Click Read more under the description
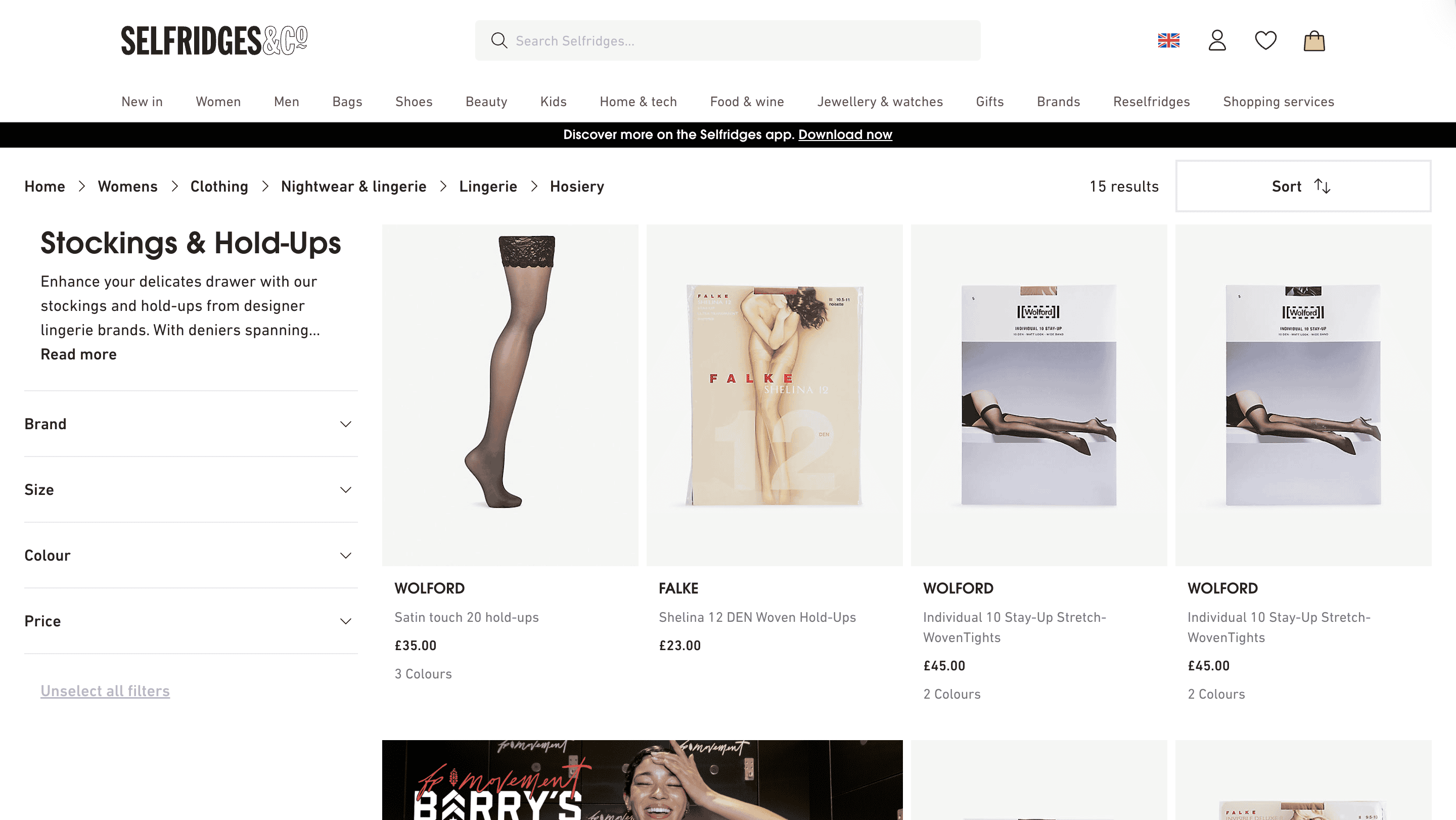This screenshot has width=1456, height=820. 78,354
